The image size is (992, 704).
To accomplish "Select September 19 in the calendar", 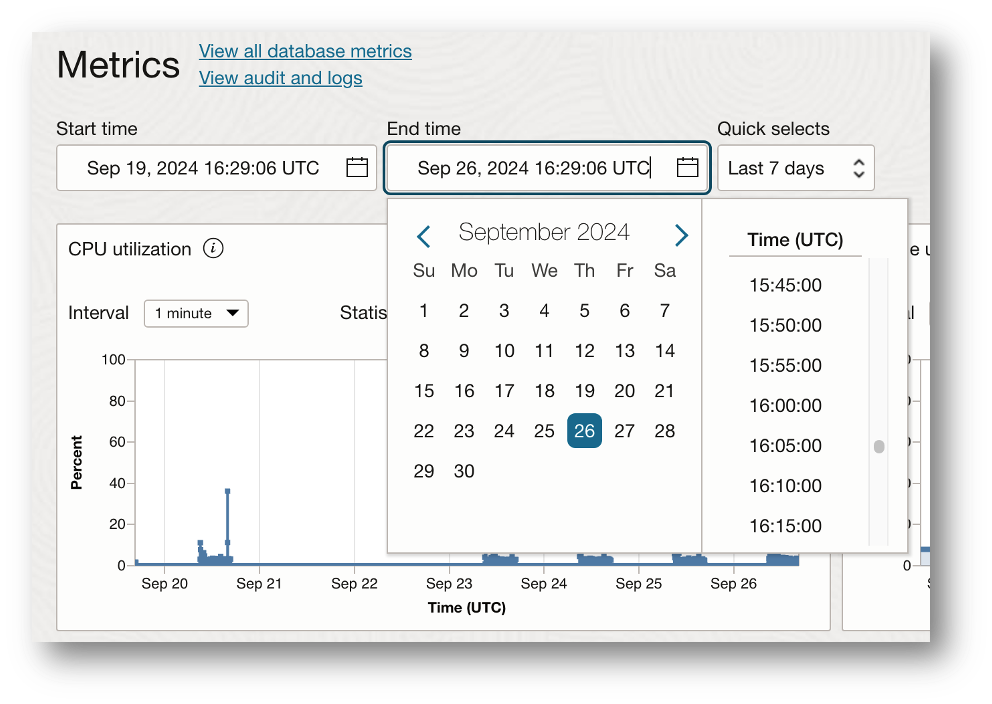I will (x=584, y=391).
